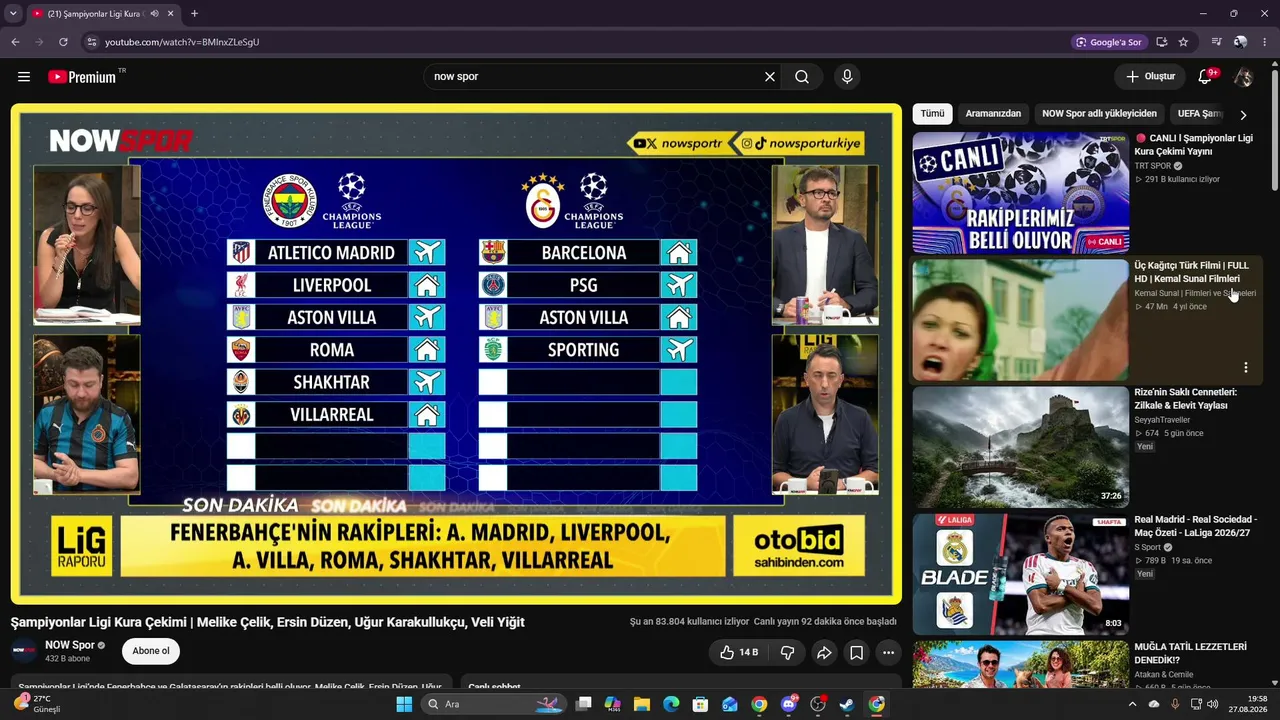This screenshot has height=720, width=1280.
Task: Open Üç Kağıtçı Türk Filmi thumbnail
Action: (1021, 320)
